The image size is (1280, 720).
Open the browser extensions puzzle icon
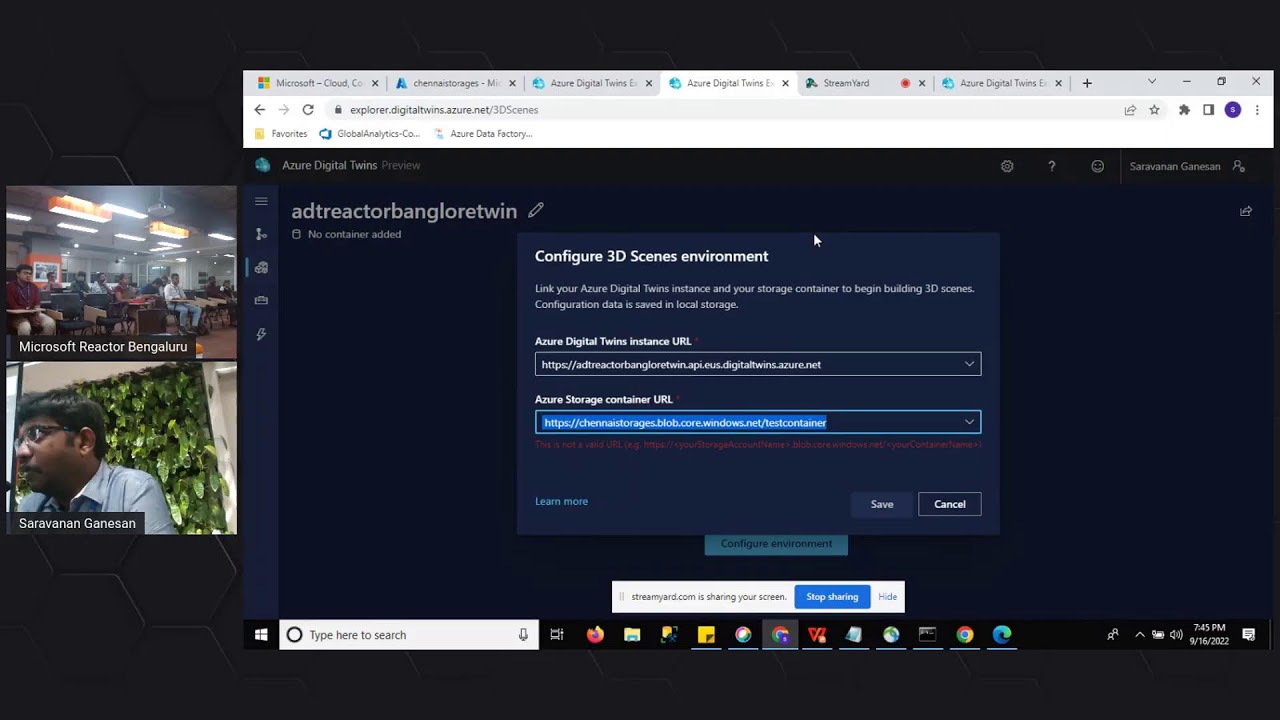point(1184,110)
